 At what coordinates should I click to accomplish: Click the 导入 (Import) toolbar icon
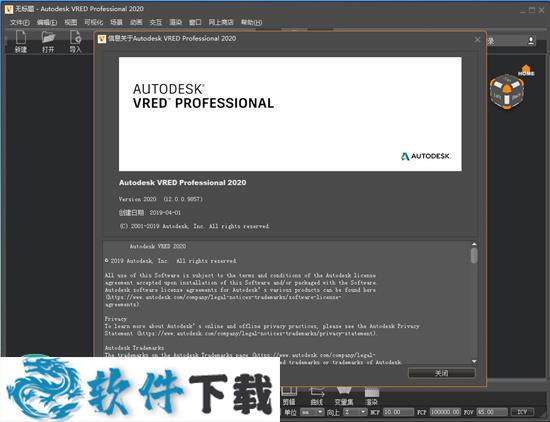tap(75, 41)
